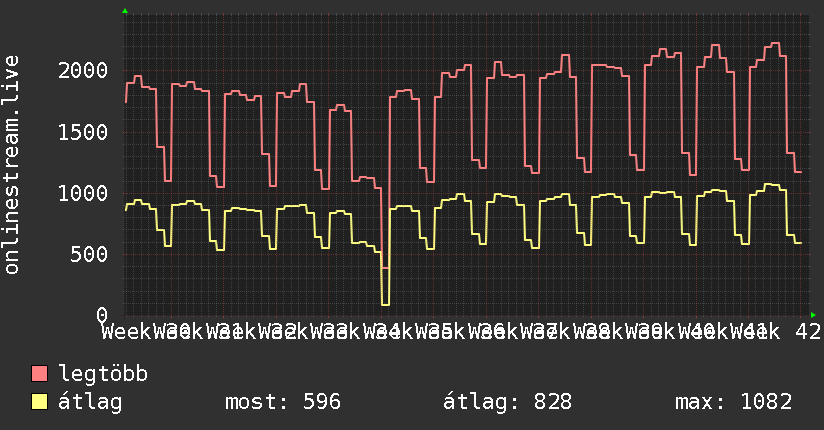
Task: Select the 'max: 1082' statistic
Action: (x=734, y=402)
